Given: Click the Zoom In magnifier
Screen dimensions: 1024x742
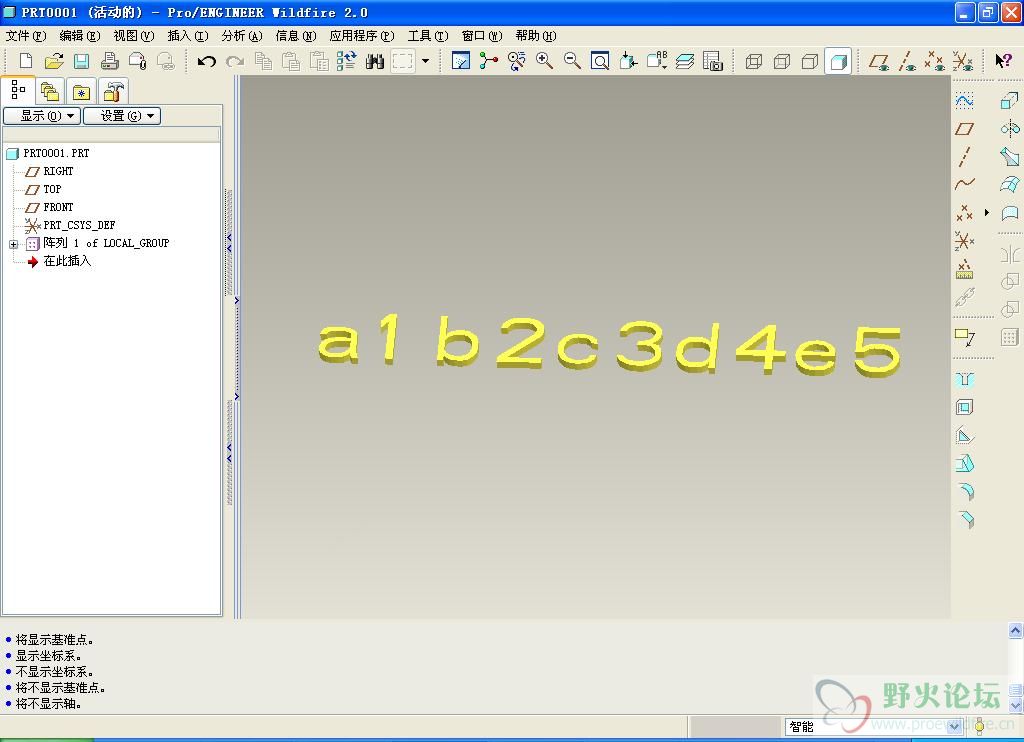Looking at the screenshot, I should 544,61.
